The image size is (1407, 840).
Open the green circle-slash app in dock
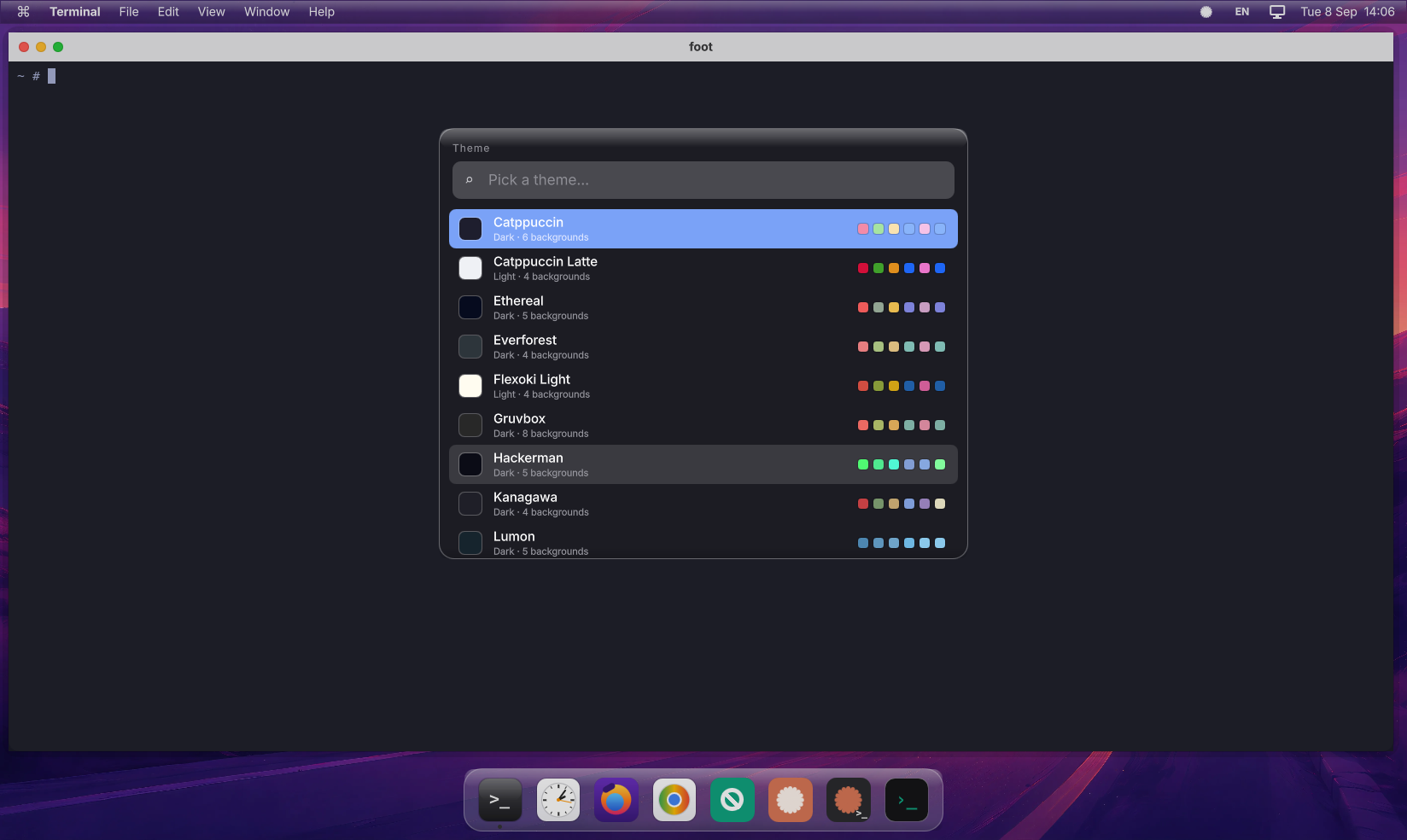tap(733, 800)
